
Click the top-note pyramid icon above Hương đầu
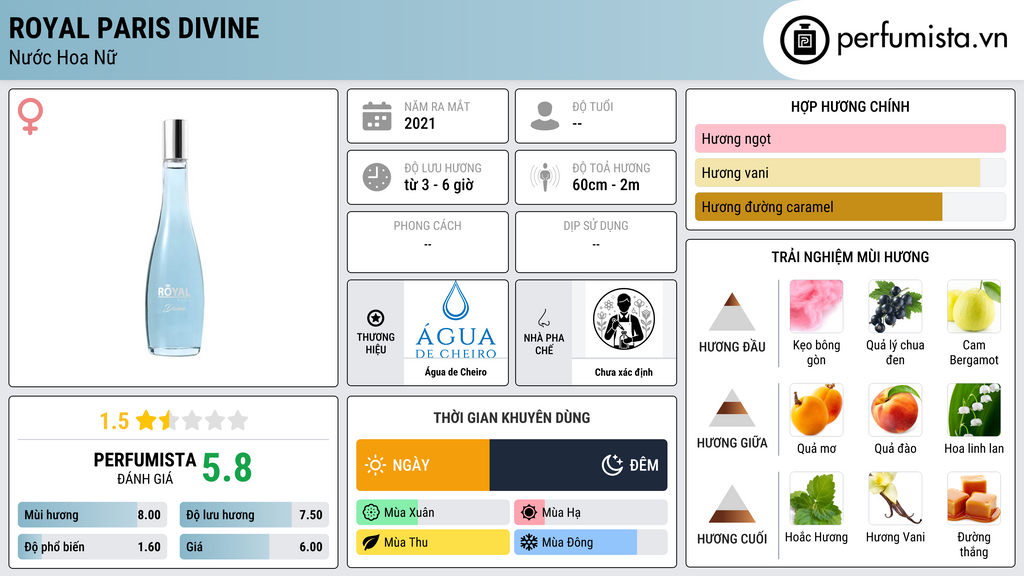point(732,312)
